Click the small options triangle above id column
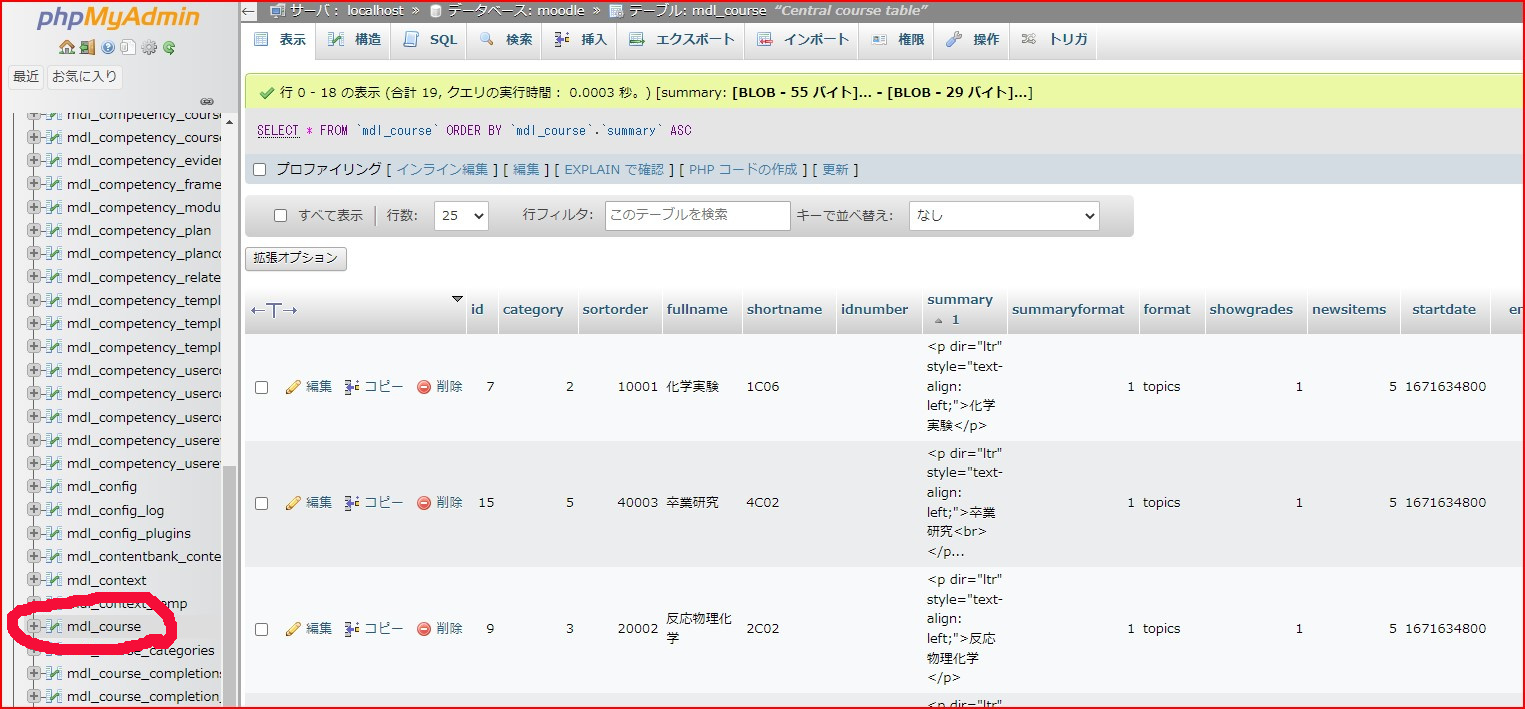The width and height of the screenshot is (1525, 709). (x=458, y=298)
